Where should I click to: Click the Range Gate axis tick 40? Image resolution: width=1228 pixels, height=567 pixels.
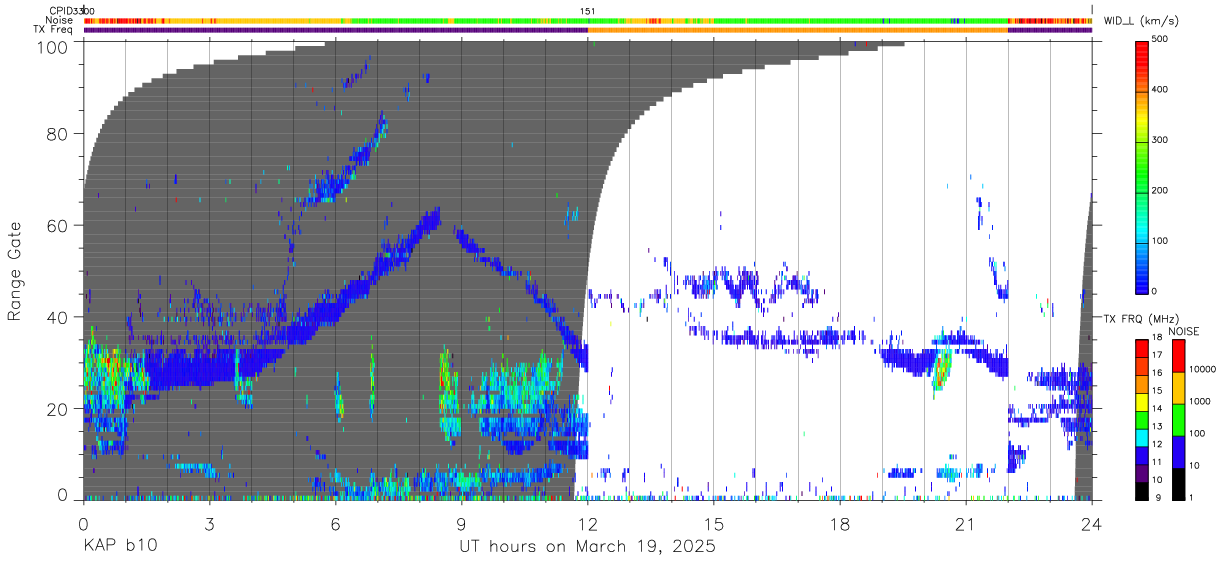coord(59,317)
